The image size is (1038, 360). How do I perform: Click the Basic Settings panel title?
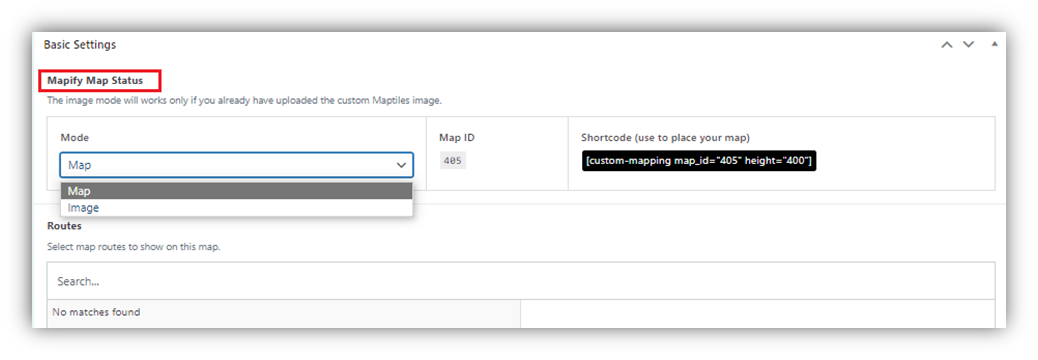tap(80, 45)
